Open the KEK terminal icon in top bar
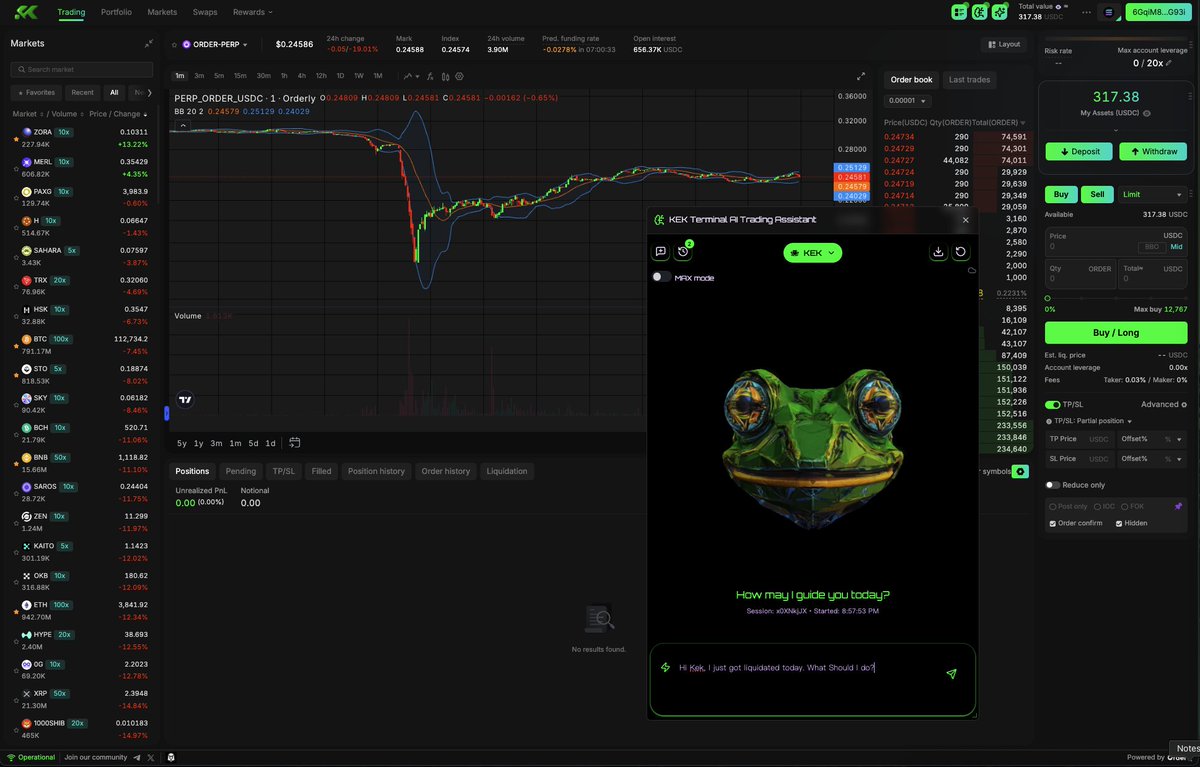Image resolution: width=1200 pixels, height=767 pixels. point(980,12)
